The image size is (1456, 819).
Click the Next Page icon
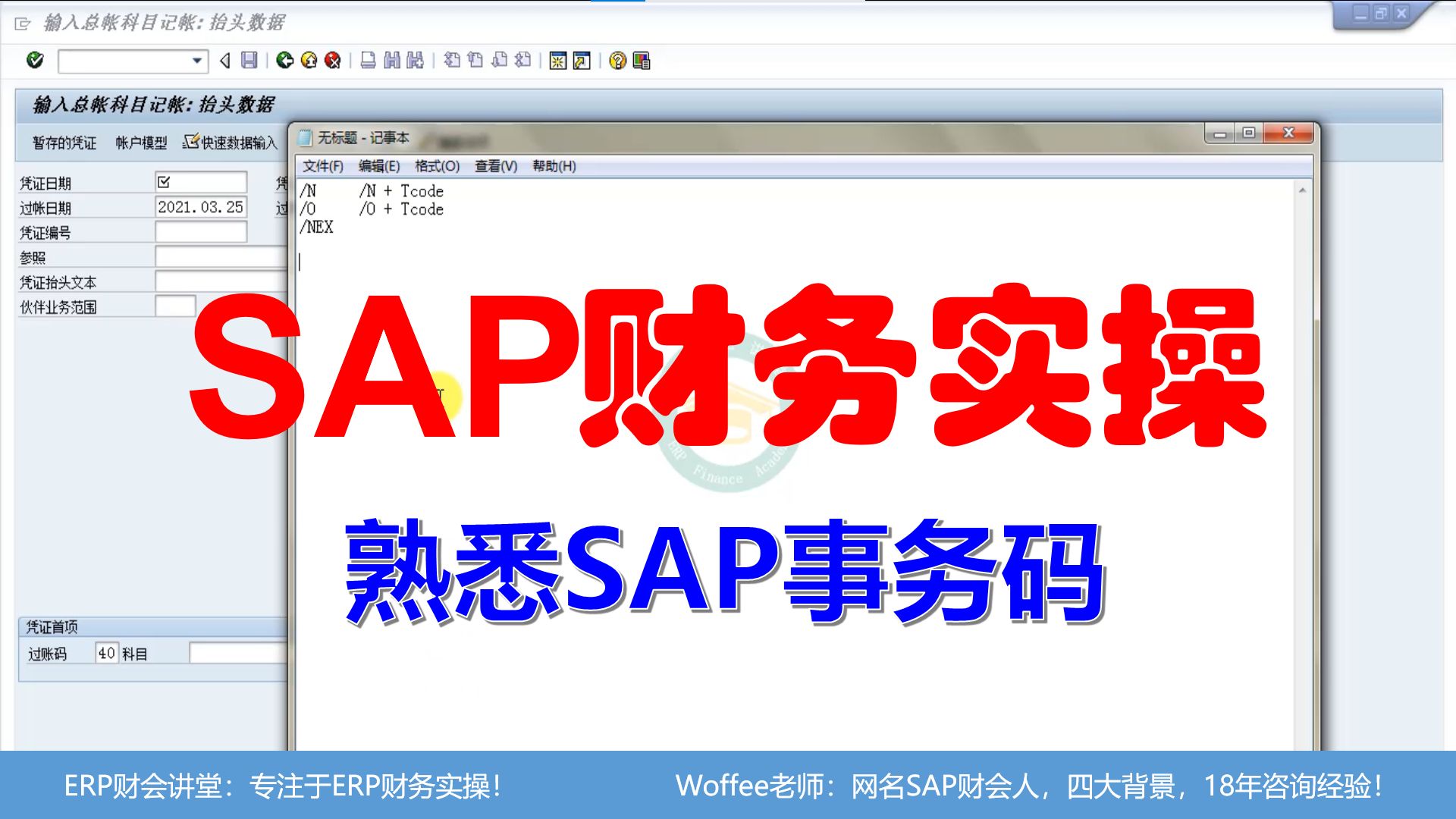pos(499,60)
